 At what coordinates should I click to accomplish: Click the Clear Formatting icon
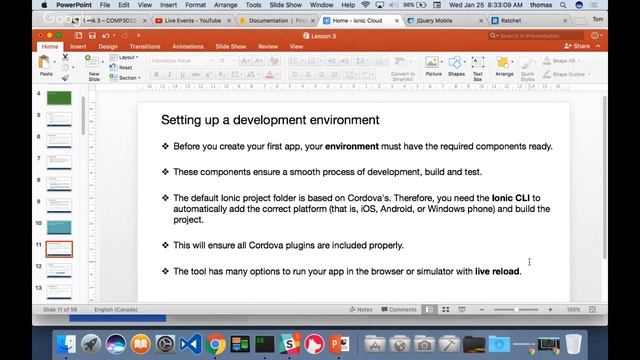(274, 61)
